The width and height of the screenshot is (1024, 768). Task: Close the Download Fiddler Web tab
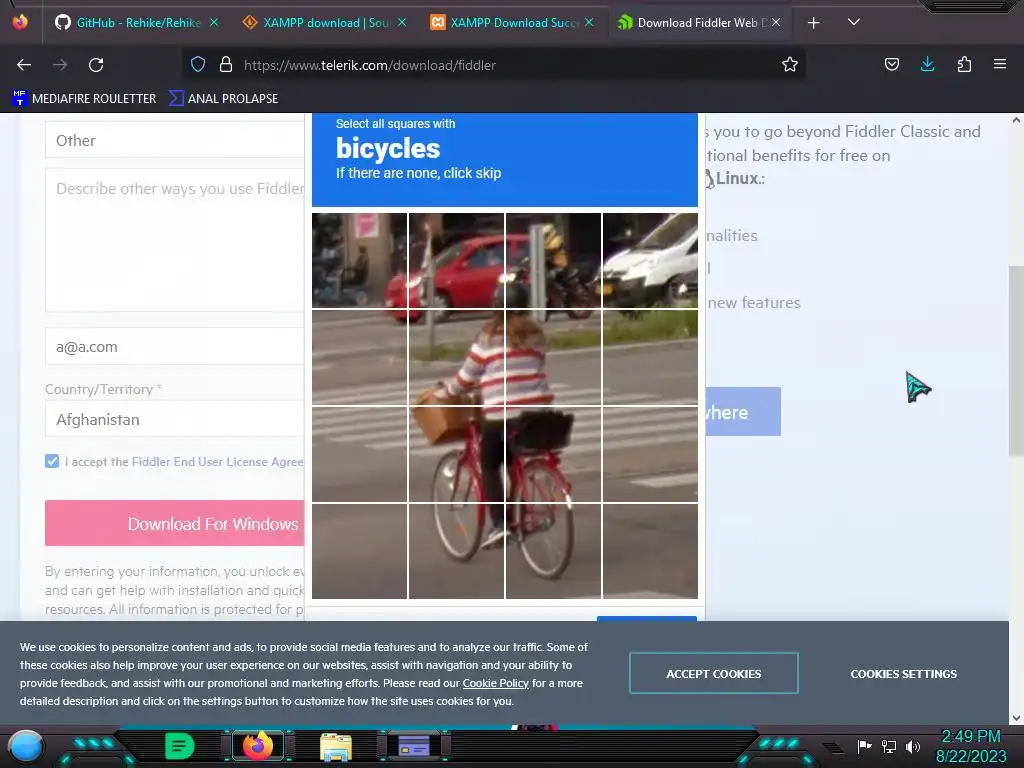[x=776, y=22]
